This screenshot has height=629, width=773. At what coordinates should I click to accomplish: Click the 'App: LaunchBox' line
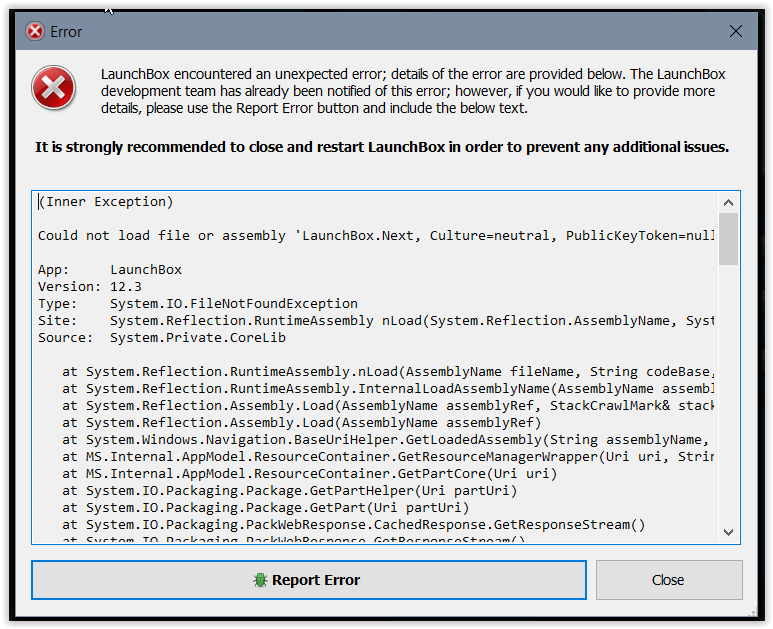pyautogui.click(x=110, y=270)
